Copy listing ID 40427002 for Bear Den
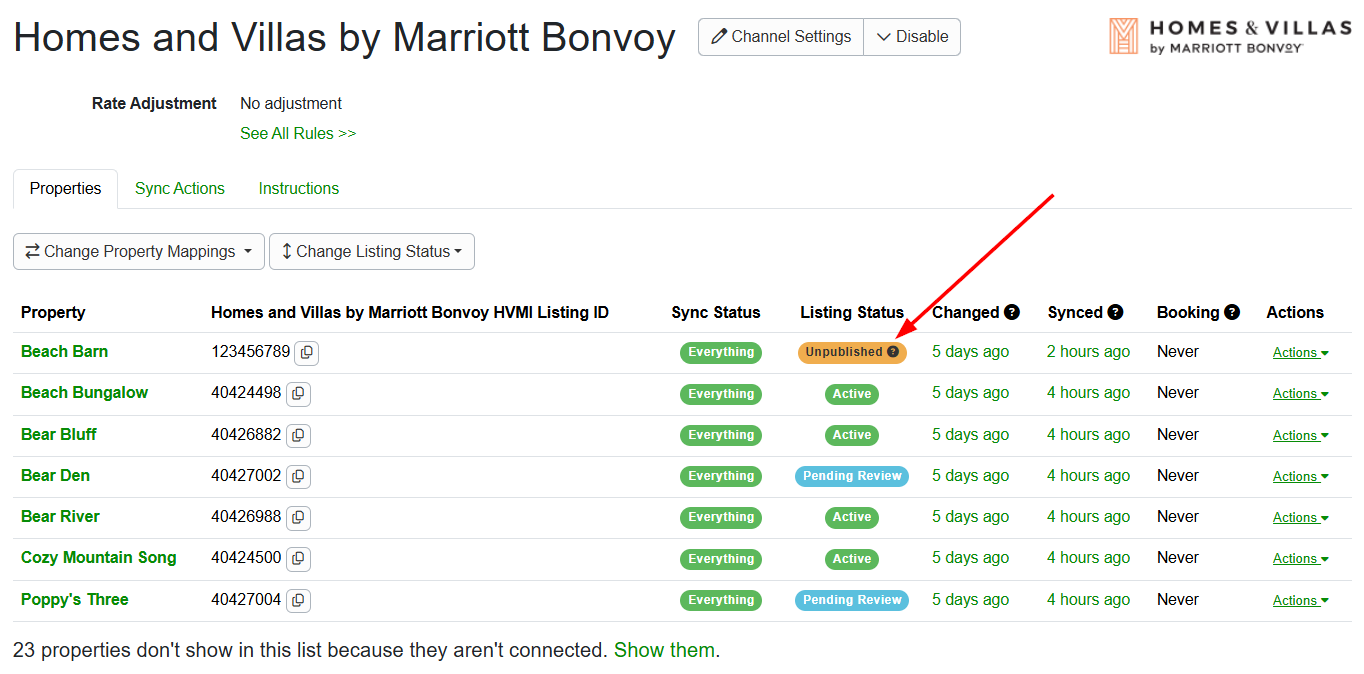This screenshot has height=674, width=1364. [x=298, y=477]
